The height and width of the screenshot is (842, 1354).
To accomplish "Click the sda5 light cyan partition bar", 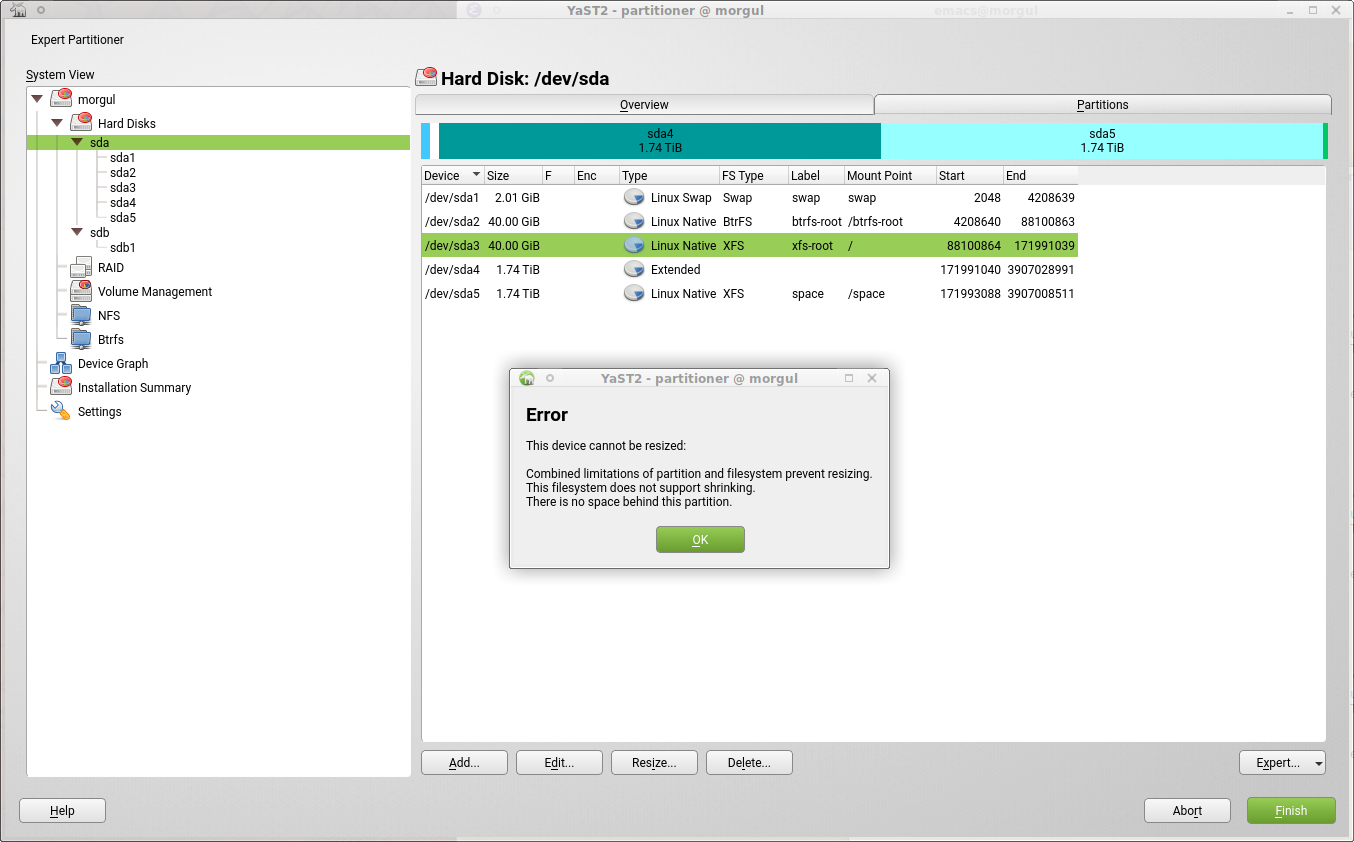I will pyautogui.click(x=1101, y=141).
